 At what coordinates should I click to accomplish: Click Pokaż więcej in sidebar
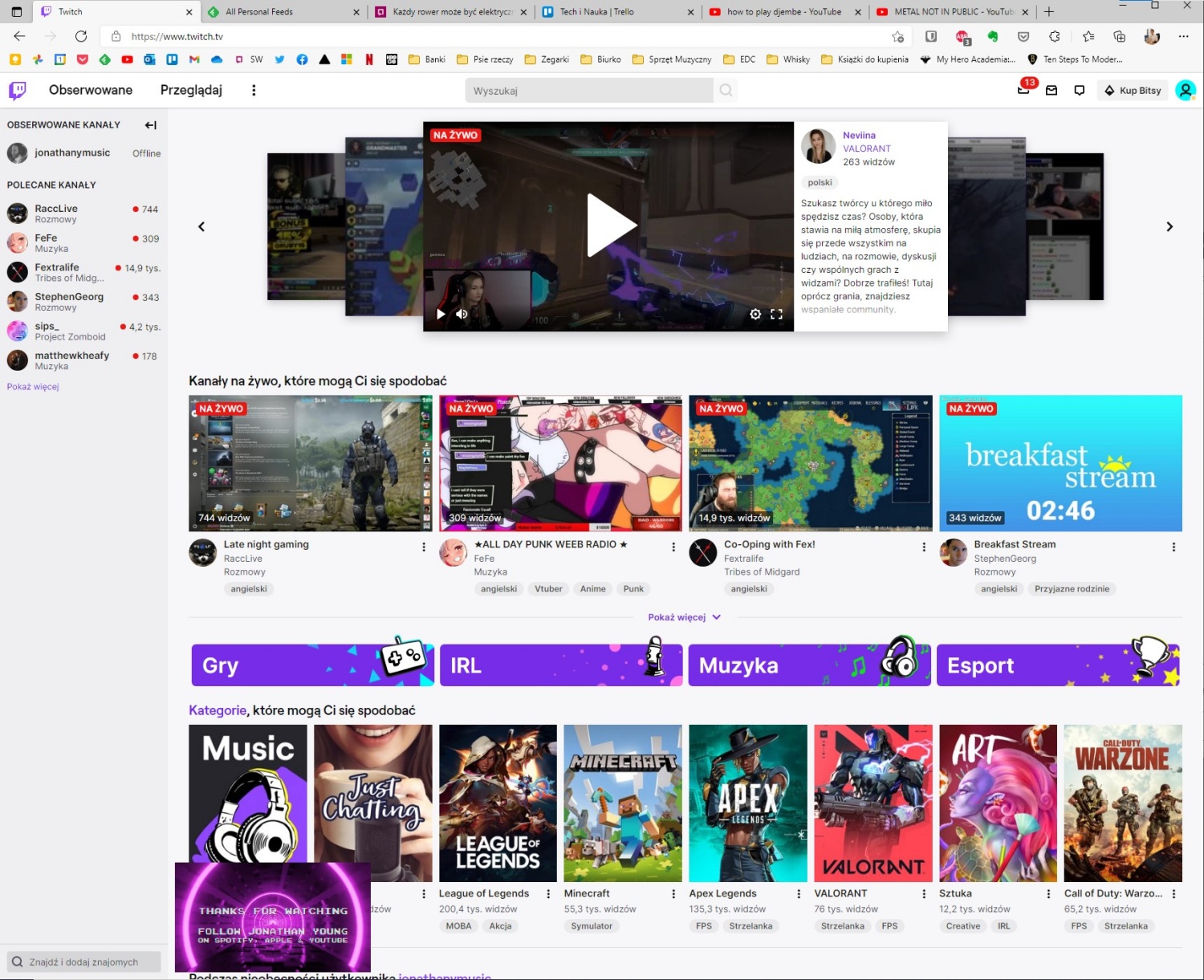click(33, 387)
